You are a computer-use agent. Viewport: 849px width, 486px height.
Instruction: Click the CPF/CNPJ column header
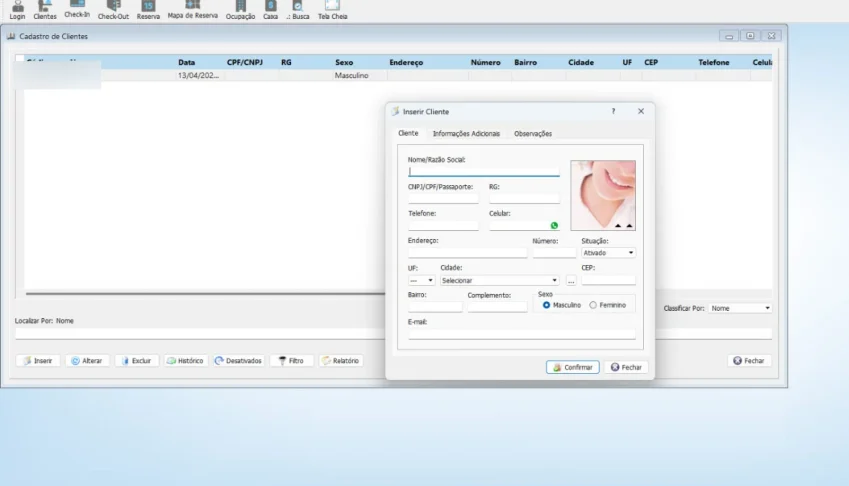pos(245,62)
